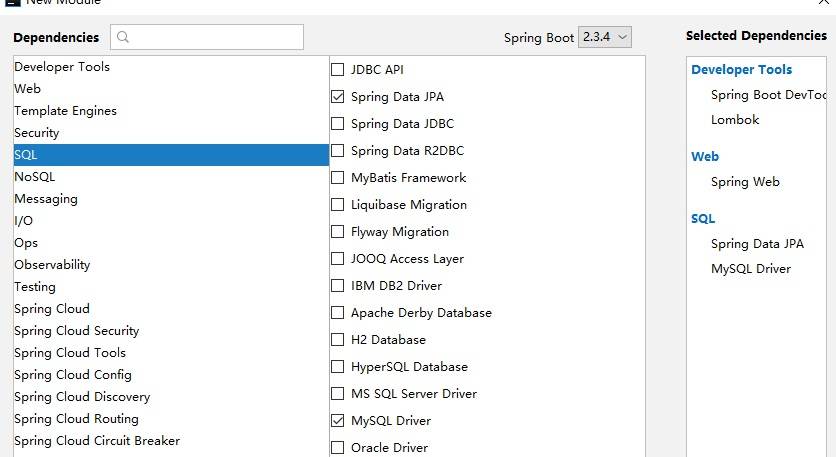Tick the H2 Database checkbox
The height and width of the screenshot is (457, 836).
point(337,340)
